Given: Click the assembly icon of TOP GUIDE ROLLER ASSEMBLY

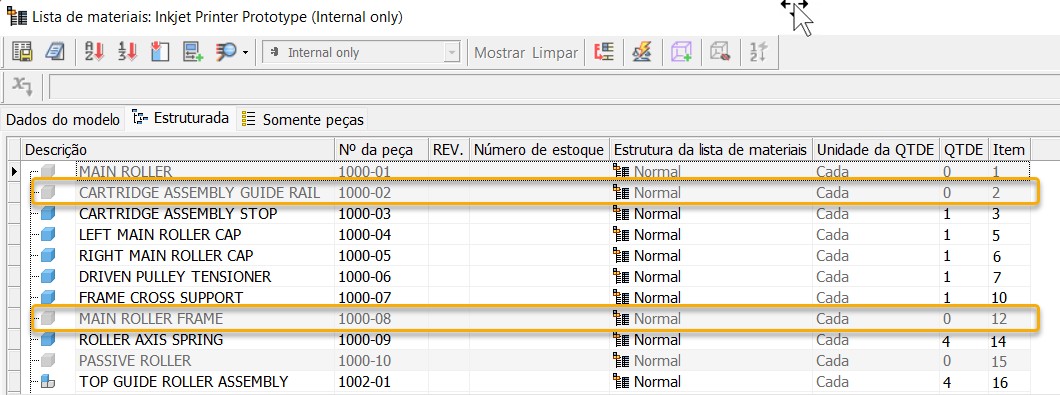Looking at the screenshot, I should tap(47, 381).
